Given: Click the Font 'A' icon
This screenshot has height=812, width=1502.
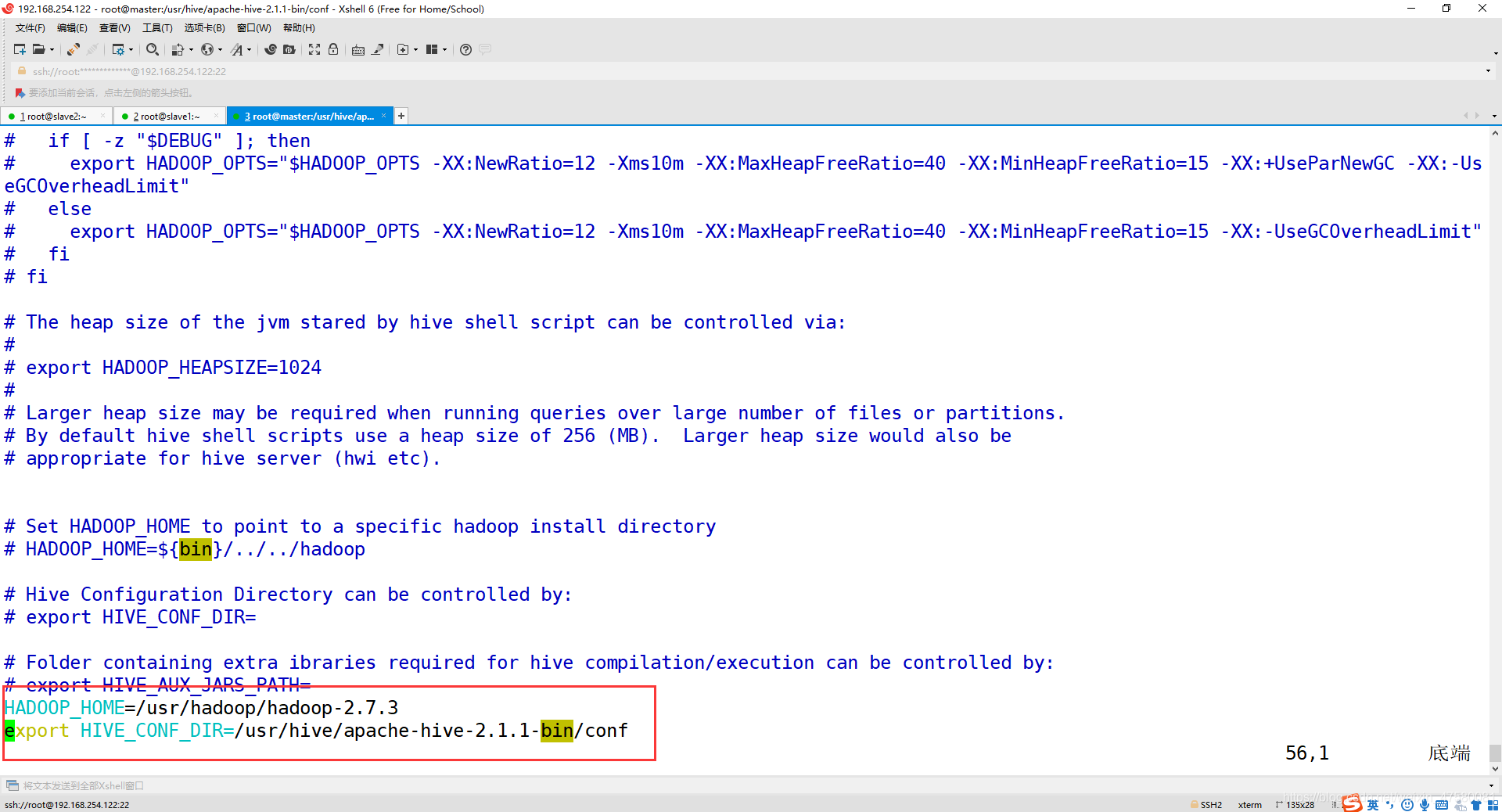Looking at the screenshot, I should (237, 49).
